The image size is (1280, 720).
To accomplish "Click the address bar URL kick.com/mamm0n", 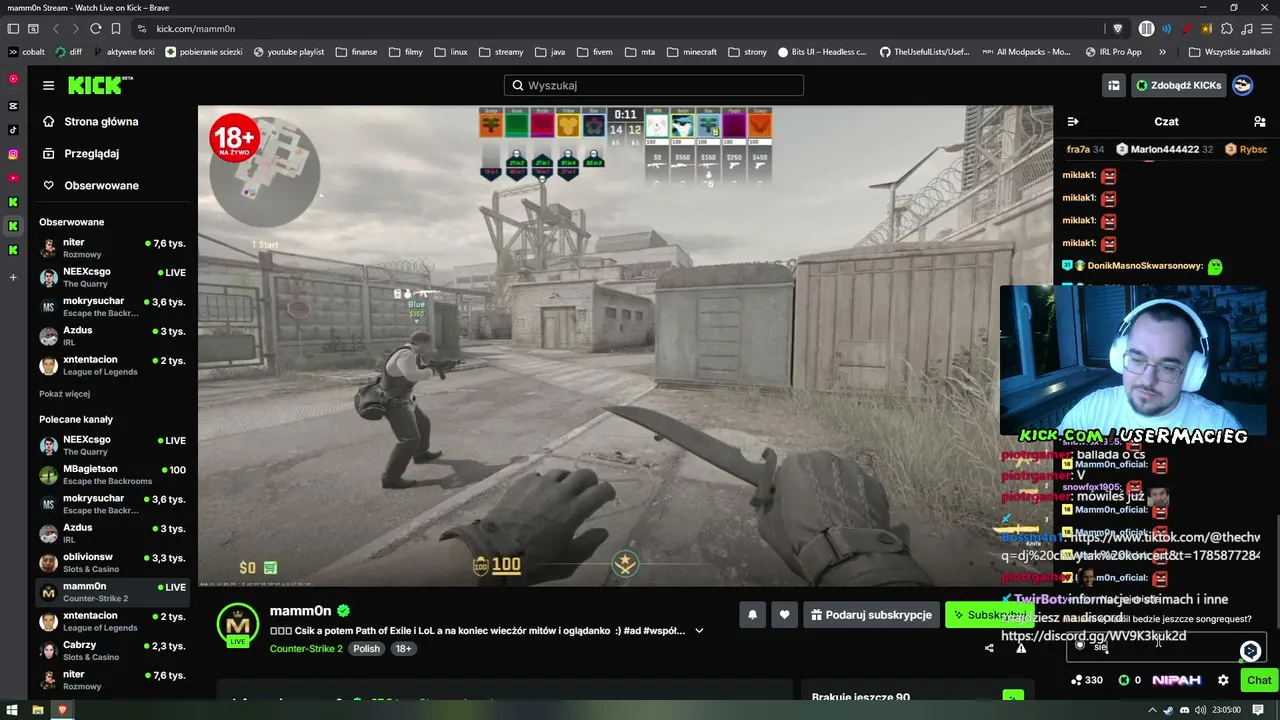I will point(196,29).
